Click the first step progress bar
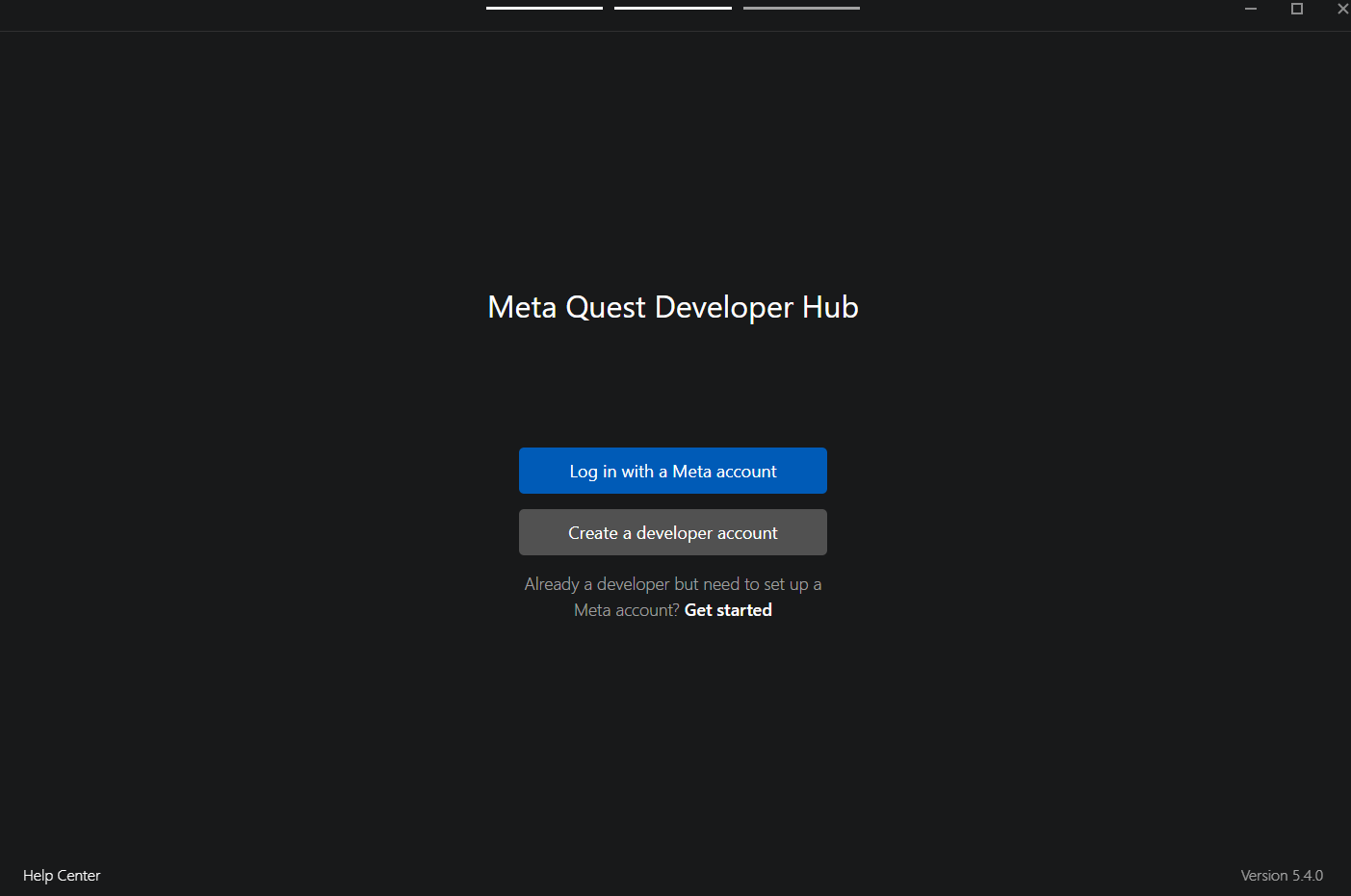1351x896 pixels. (x=543, y=7)
